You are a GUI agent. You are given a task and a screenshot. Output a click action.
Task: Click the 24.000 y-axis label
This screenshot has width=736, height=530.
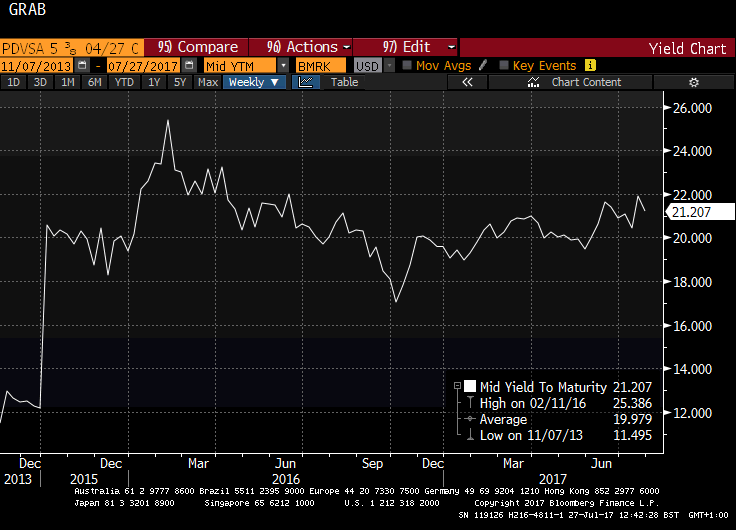692,151
